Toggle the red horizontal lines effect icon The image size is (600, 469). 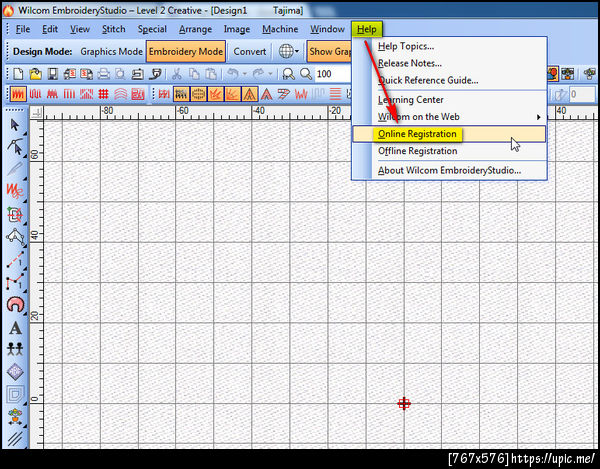click(335, 94)
